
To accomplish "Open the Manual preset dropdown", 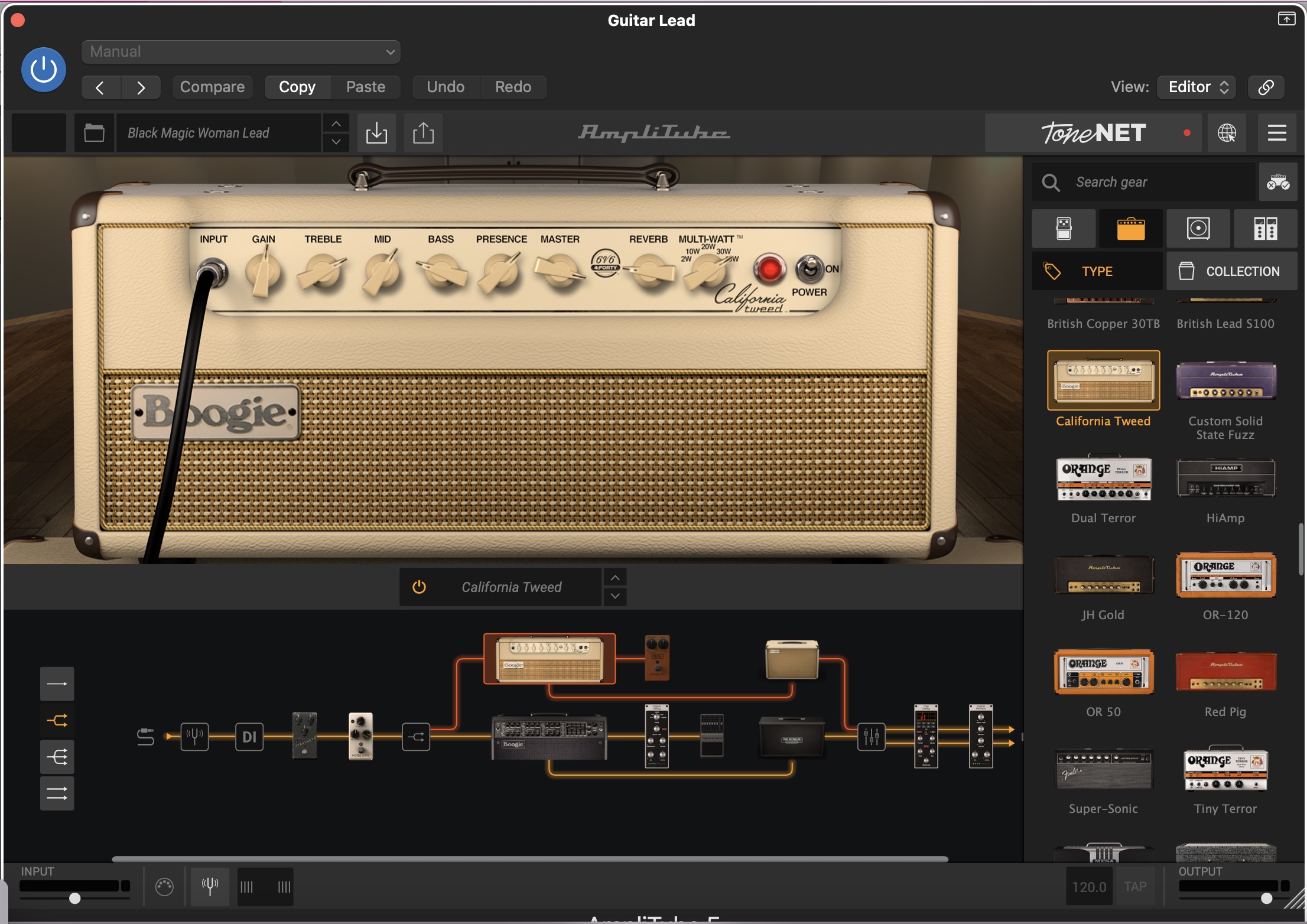I will click(x=240, y=52).
